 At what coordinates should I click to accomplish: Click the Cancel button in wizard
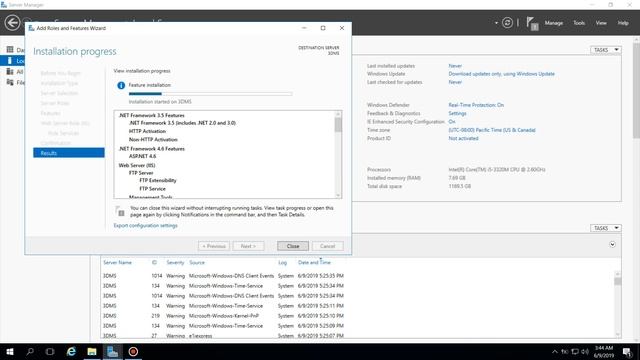[327, 246]
